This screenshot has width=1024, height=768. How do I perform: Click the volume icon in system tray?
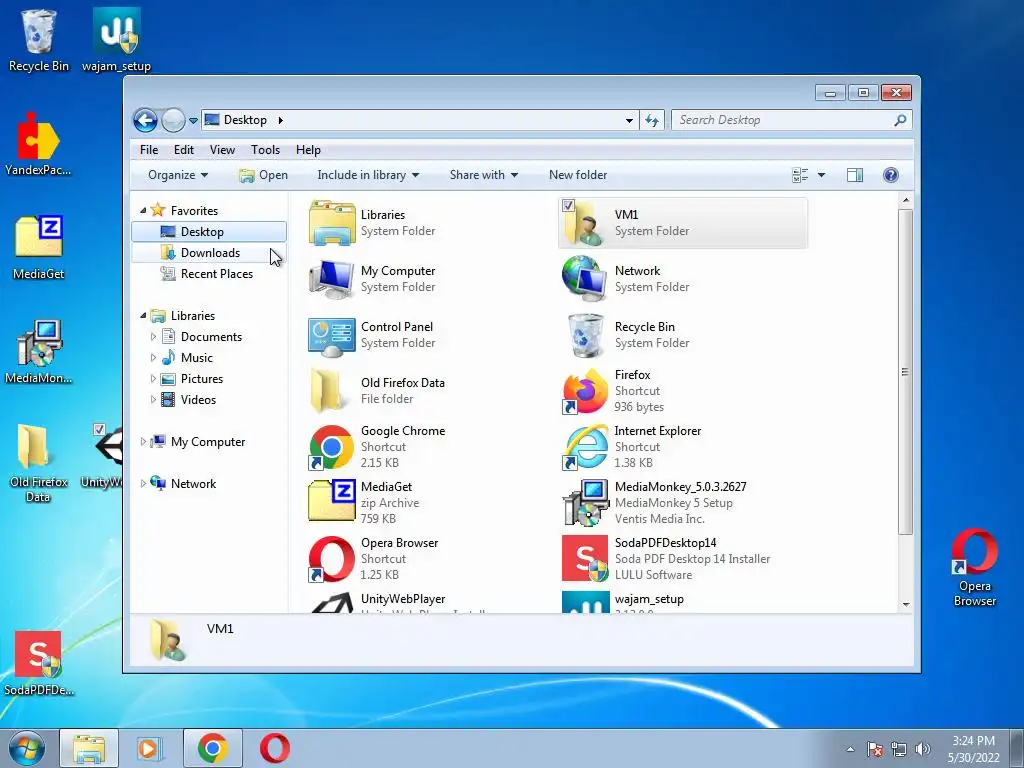point(923,749)
